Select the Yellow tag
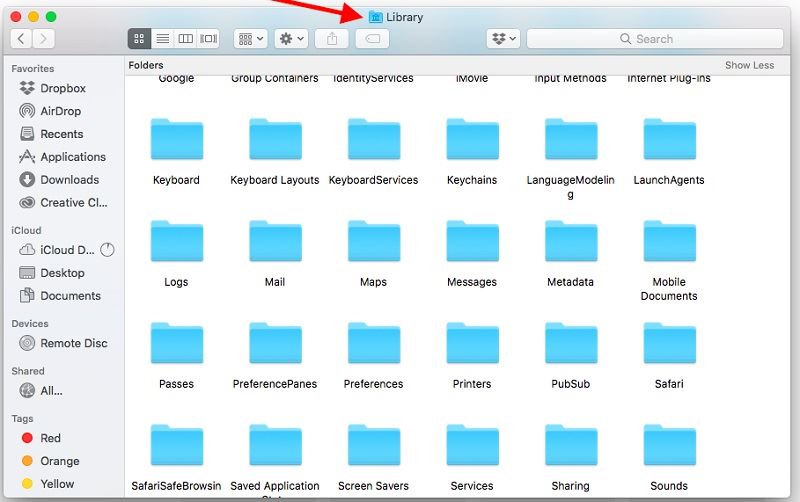The height and width of the screenshot is (502, 800). pos(48,484)
